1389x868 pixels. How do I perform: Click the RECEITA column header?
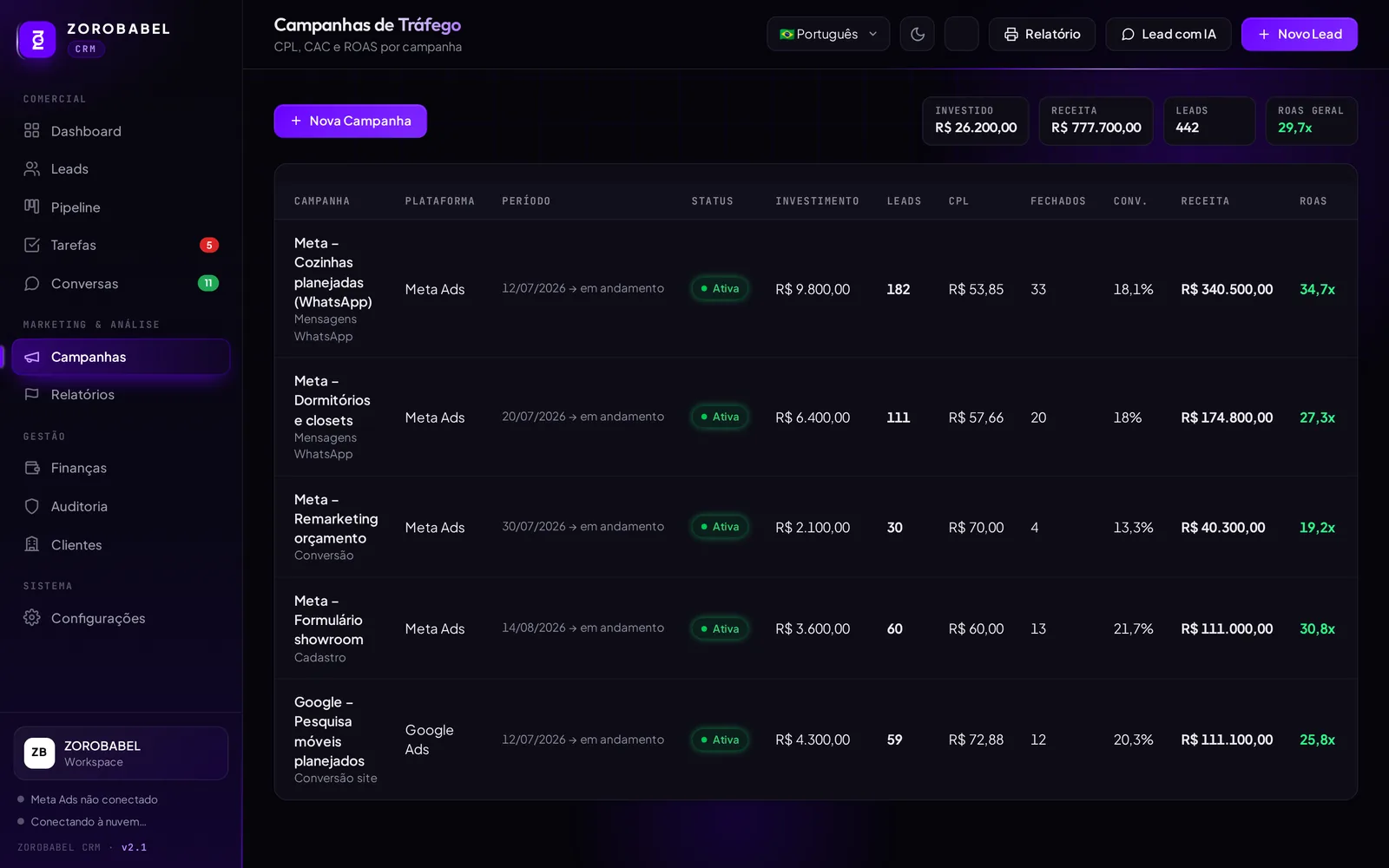(x=1205, y=201)
